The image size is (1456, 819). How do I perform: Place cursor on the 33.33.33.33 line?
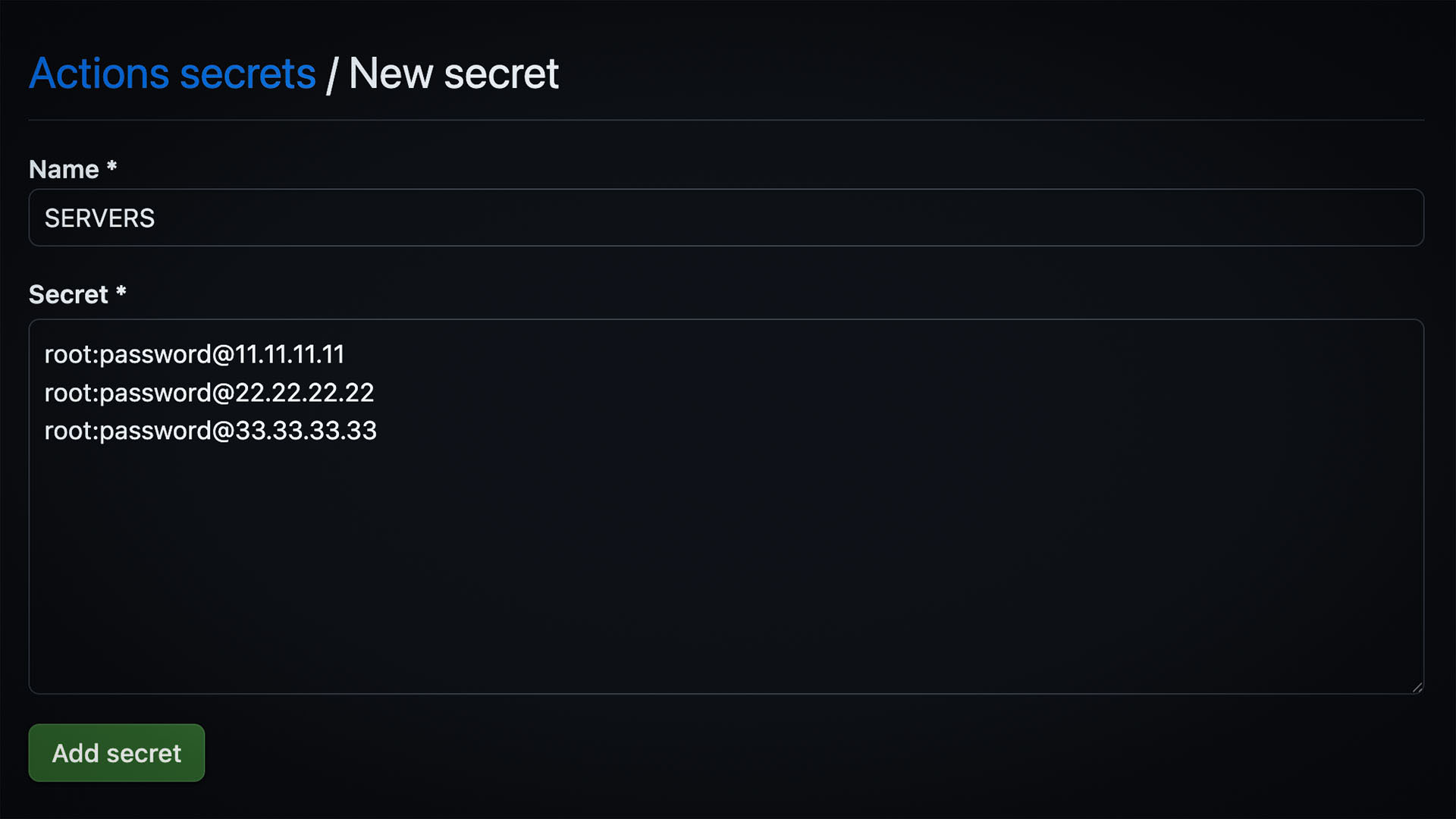210,430
